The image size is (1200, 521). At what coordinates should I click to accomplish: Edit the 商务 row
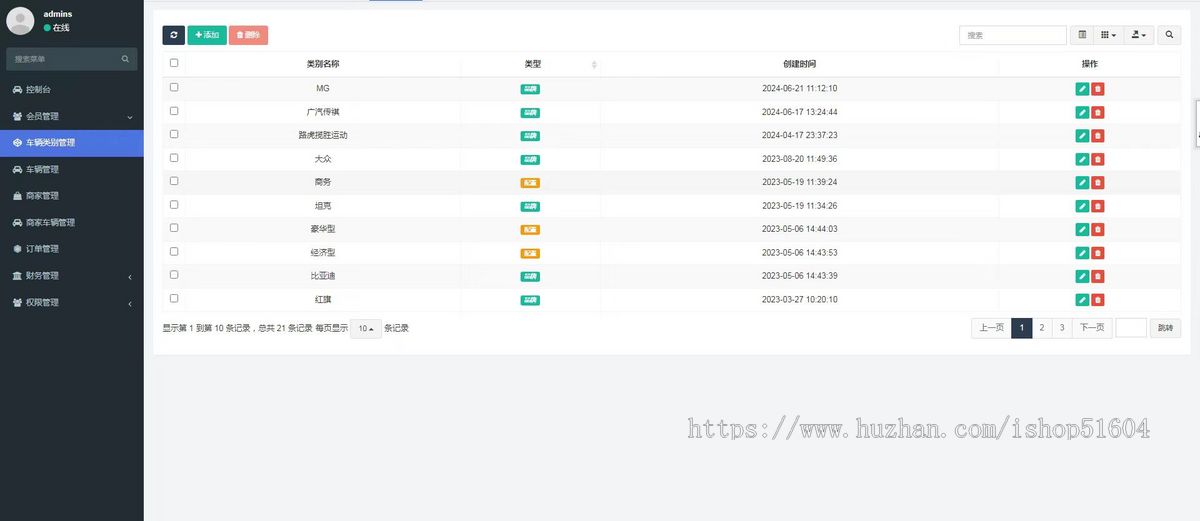[x=1082, y=183]
